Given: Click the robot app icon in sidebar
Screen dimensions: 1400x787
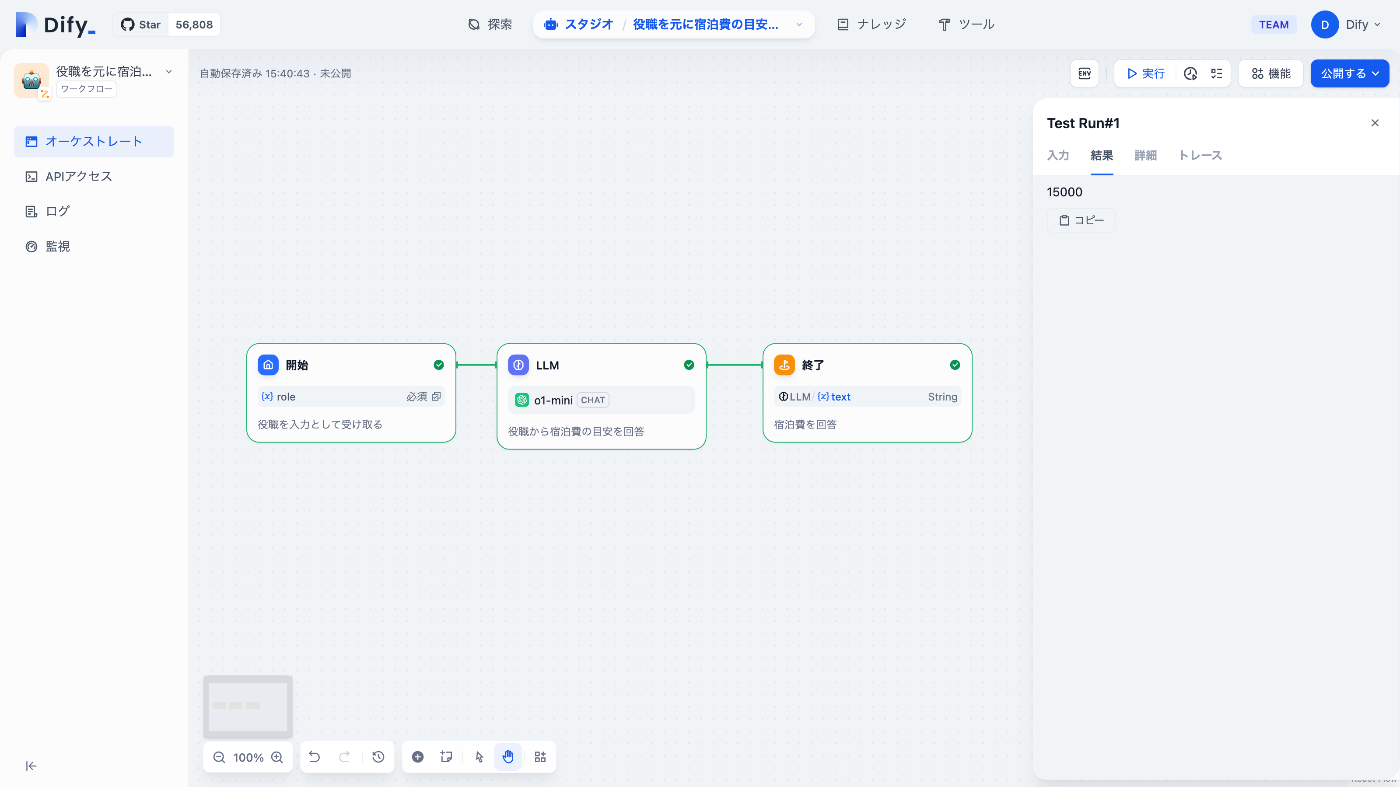Looking at the screenshot, I should (x=31, y=80).
